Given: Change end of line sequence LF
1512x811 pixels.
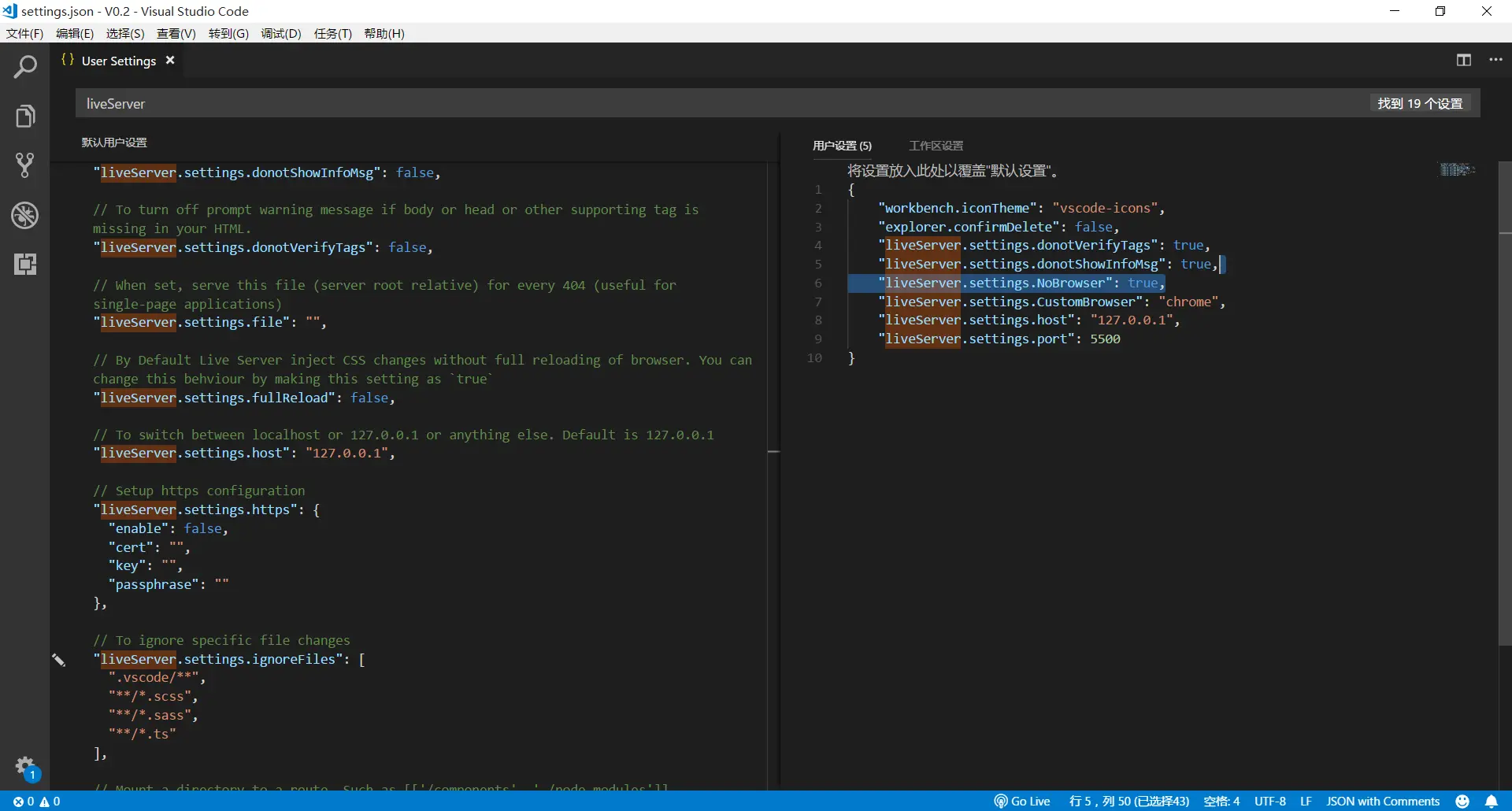Looking at the screenshot, I should (1306, 801).
